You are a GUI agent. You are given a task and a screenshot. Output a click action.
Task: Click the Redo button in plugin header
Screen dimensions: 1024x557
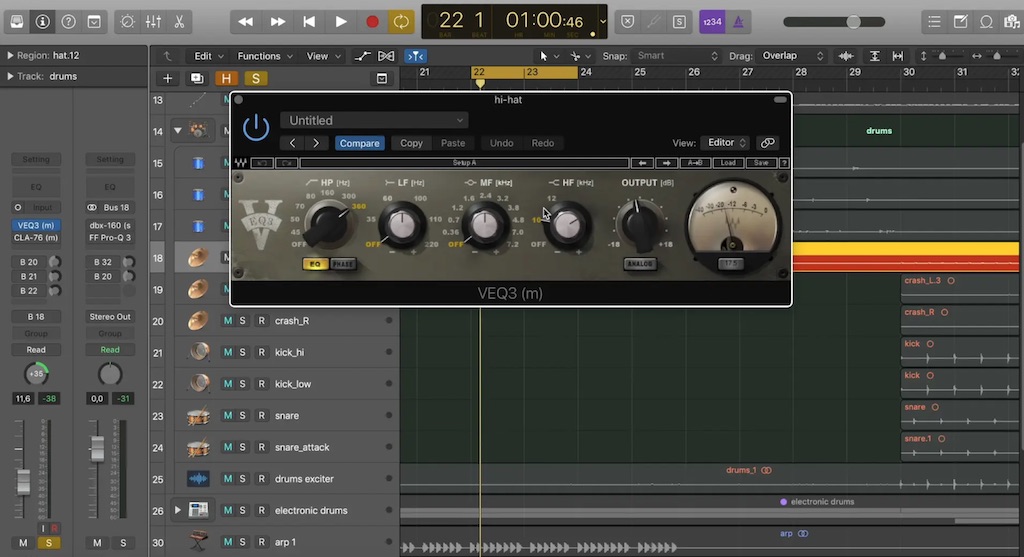point(542,143)
